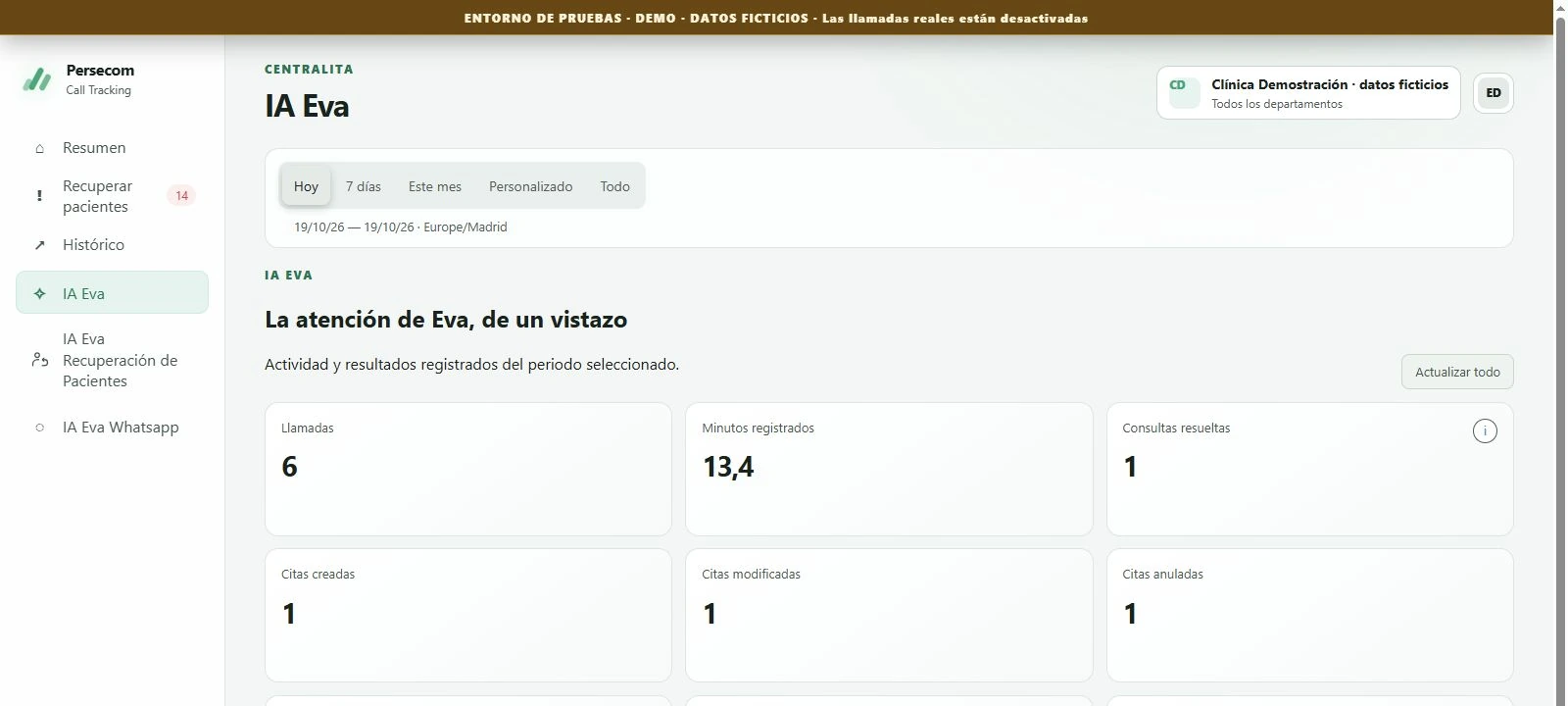This screenshot has width=1568, height=706.
Task: Click the Llamadas card value 6
Action: (289, 467)
